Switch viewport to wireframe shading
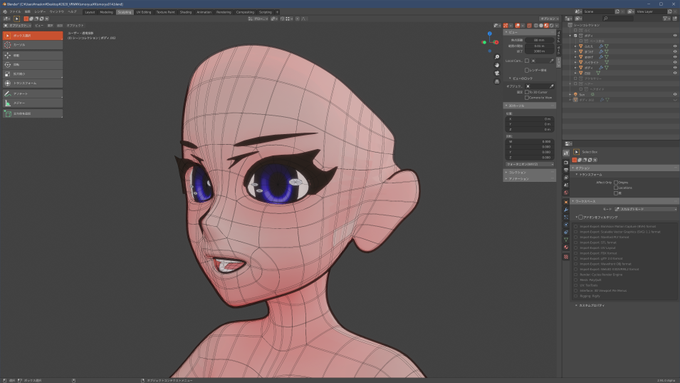 pos(536,26)
